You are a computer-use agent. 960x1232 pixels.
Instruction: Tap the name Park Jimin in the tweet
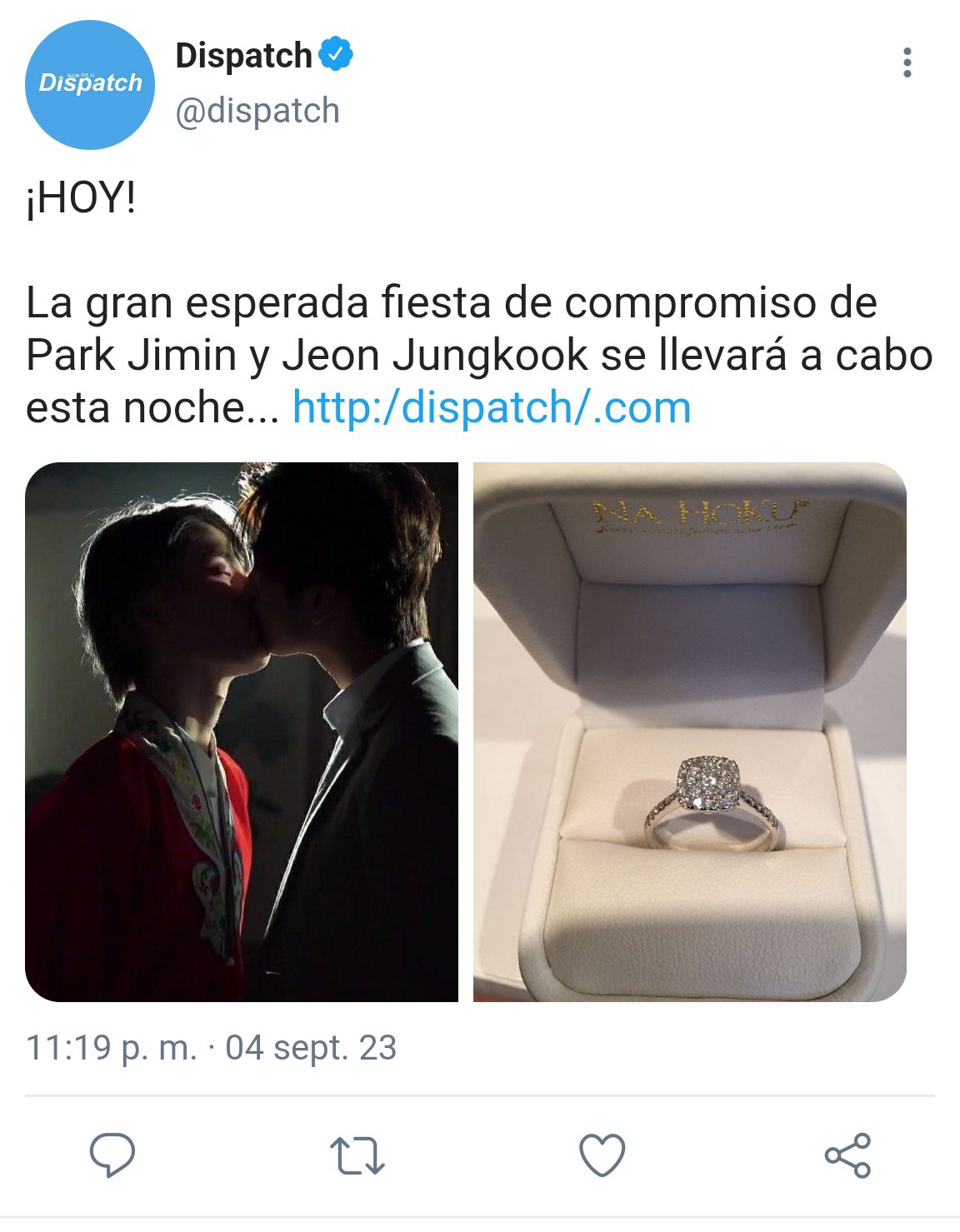(132, 356)
